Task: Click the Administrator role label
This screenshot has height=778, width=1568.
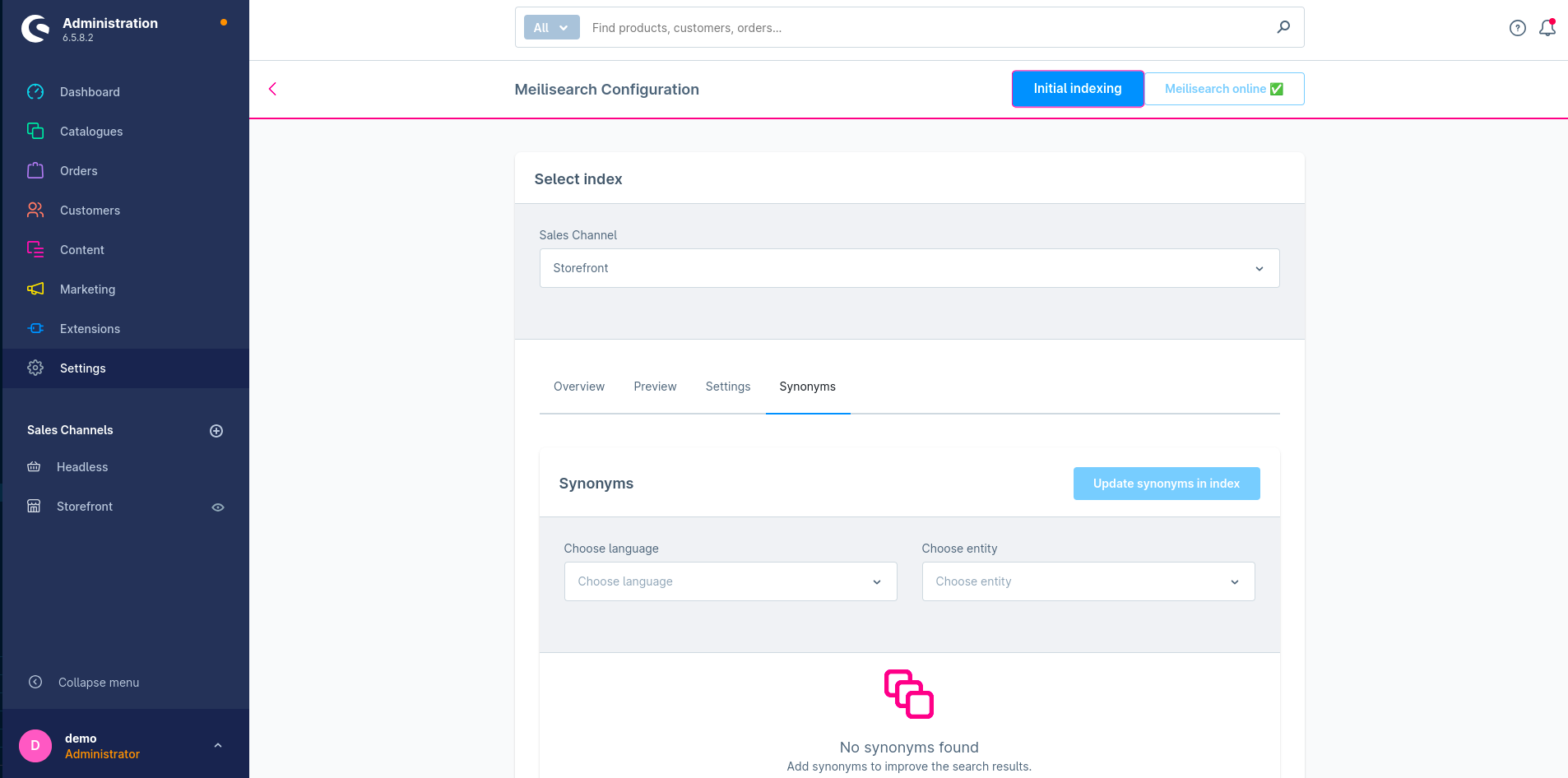Action: tap(102, 754)
